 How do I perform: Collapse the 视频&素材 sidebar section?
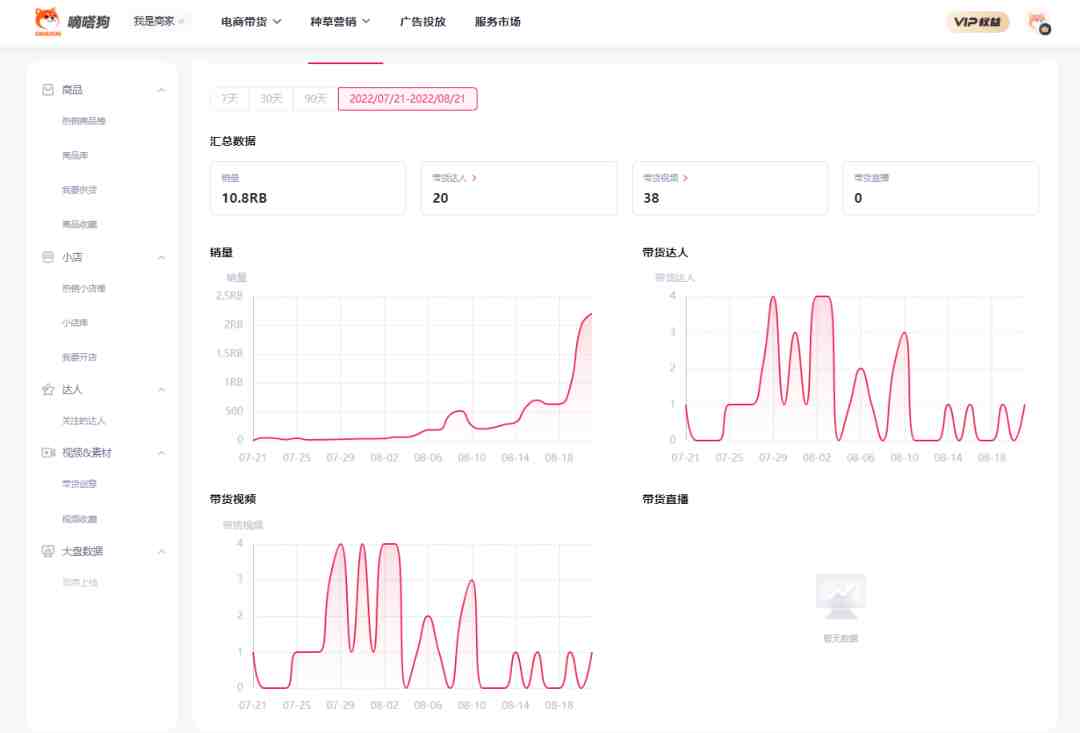coord(161,453)
